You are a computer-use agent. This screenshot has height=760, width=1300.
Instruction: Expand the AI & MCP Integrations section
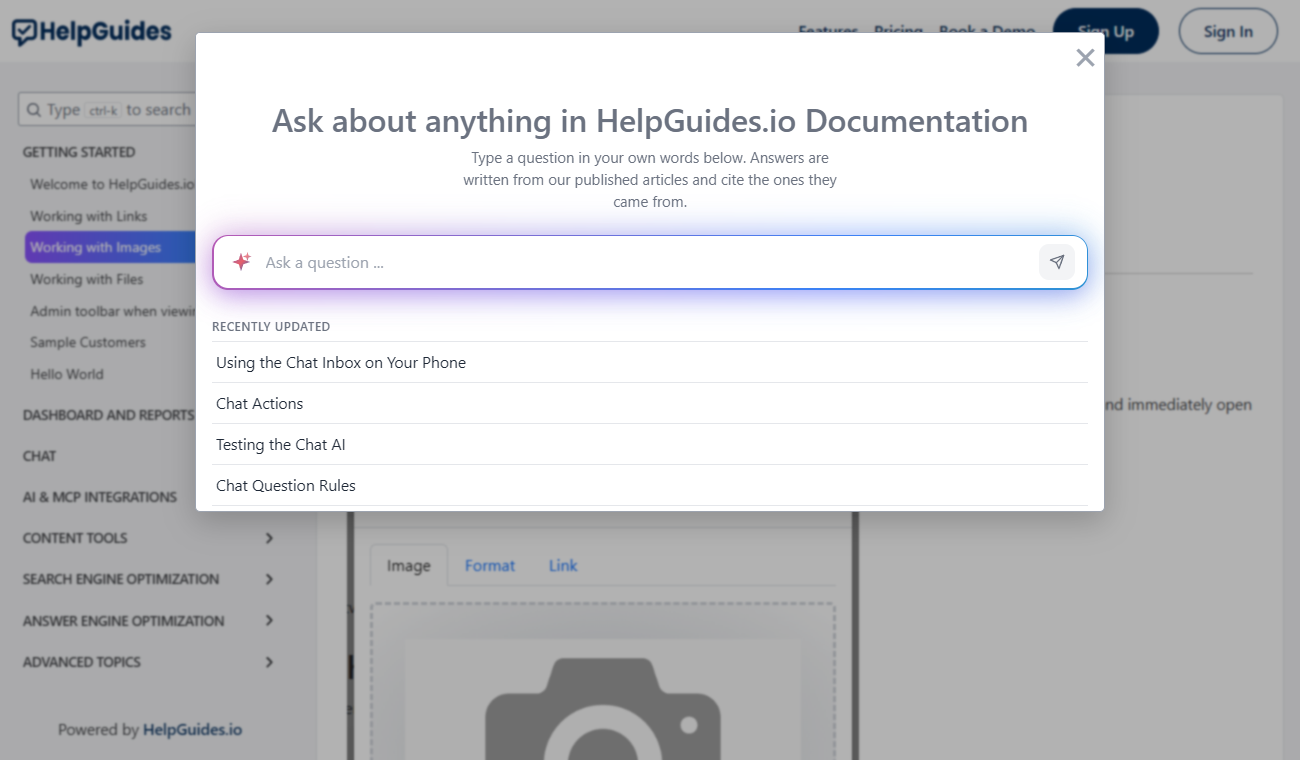coord(100,497)
